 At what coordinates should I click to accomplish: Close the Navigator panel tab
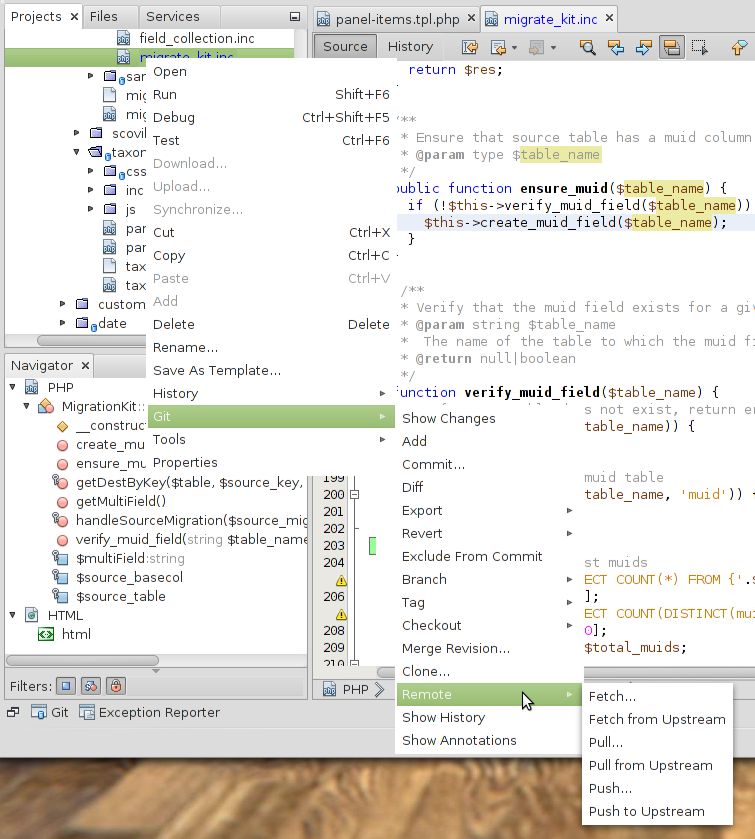click(x=85, y=365)
